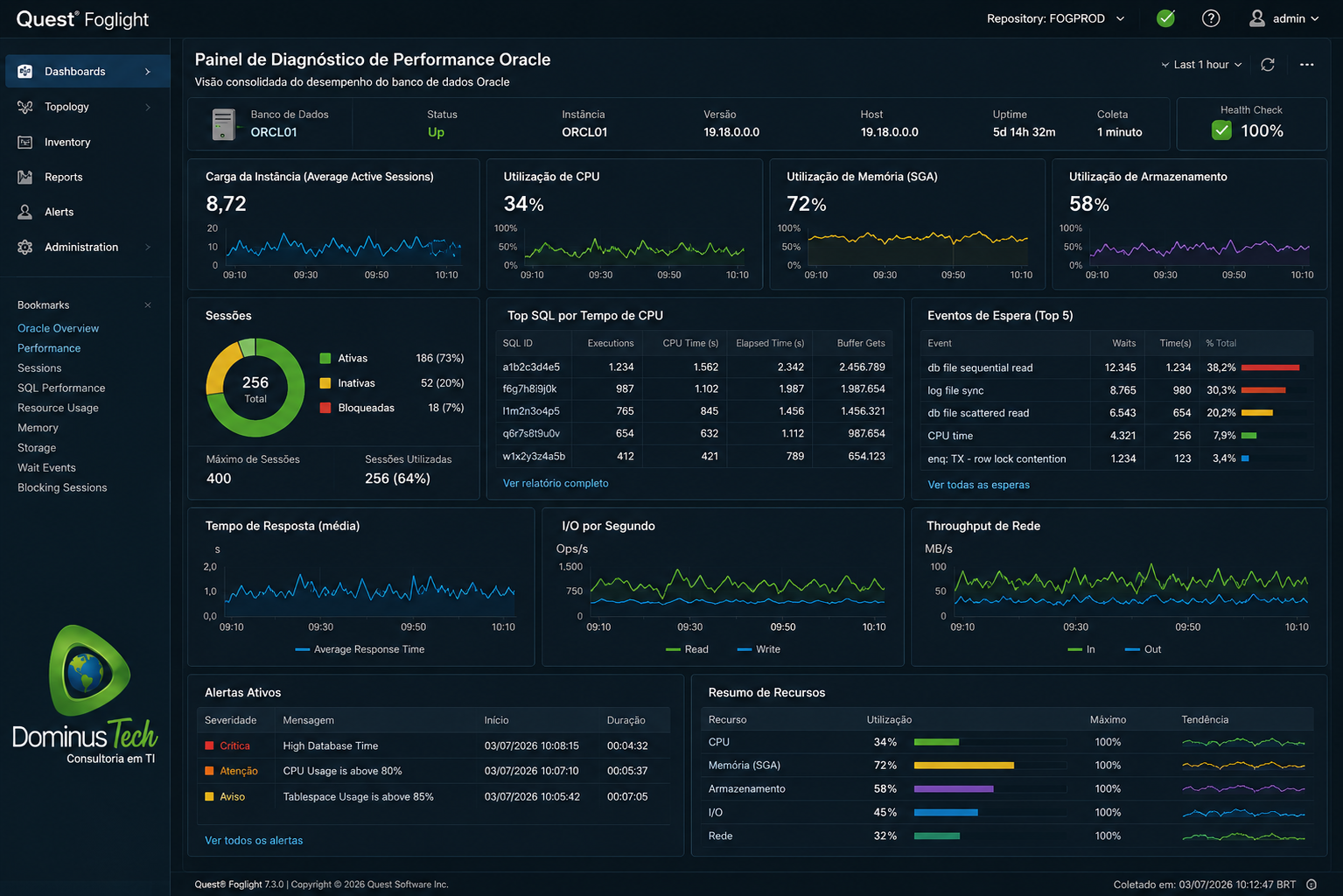Open the help question mark icon
Viewport: 1343px width, 896px height.
(x=1211, y=18)
